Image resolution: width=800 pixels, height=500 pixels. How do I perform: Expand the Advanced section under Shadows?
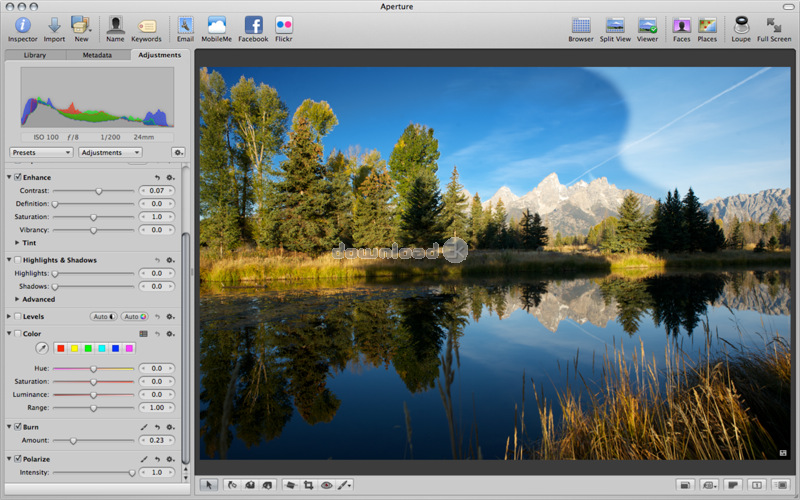[18, 299]
